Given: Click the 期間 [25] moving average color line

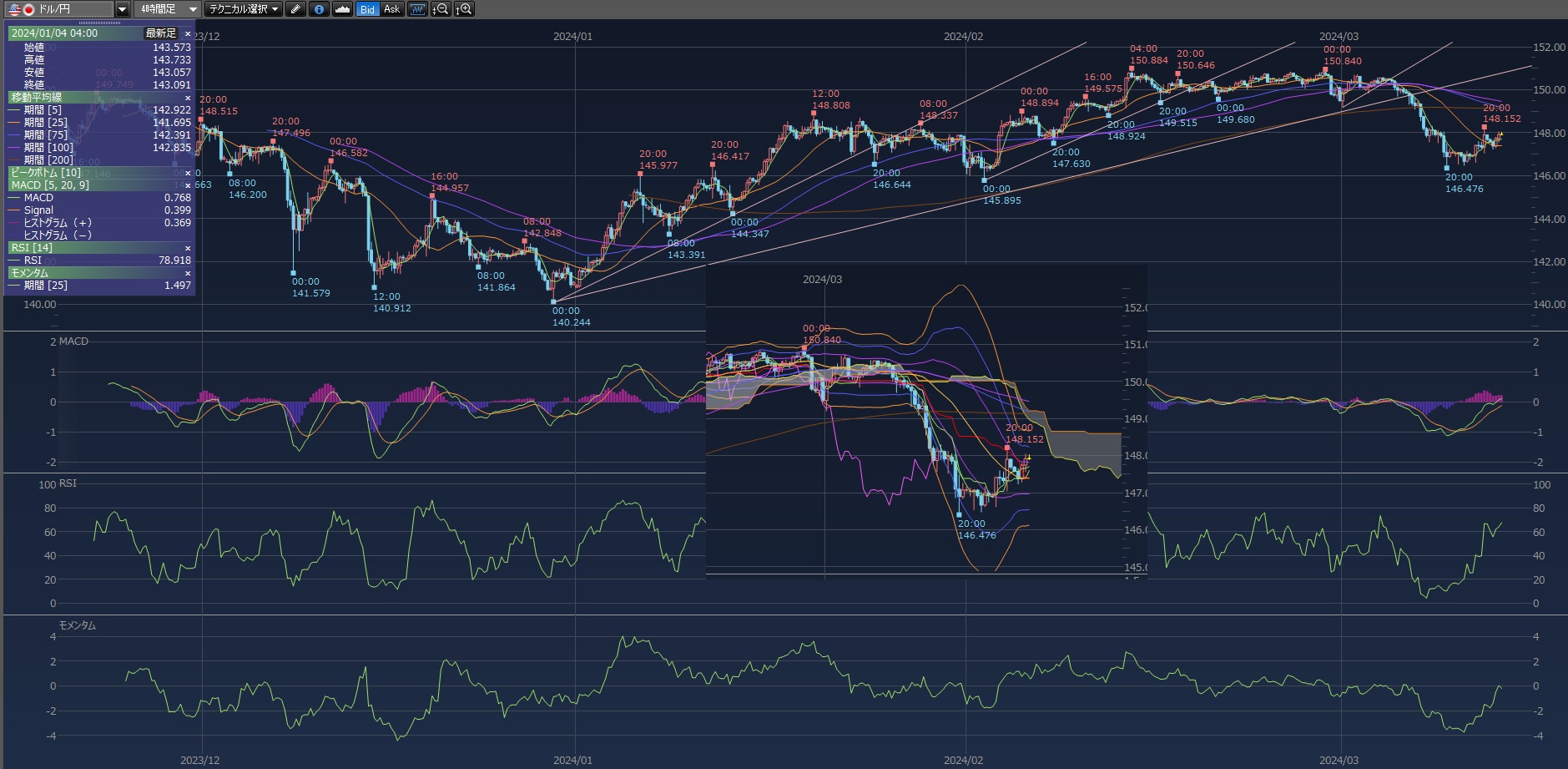Looking at the screenshot, I should point(14,123).
